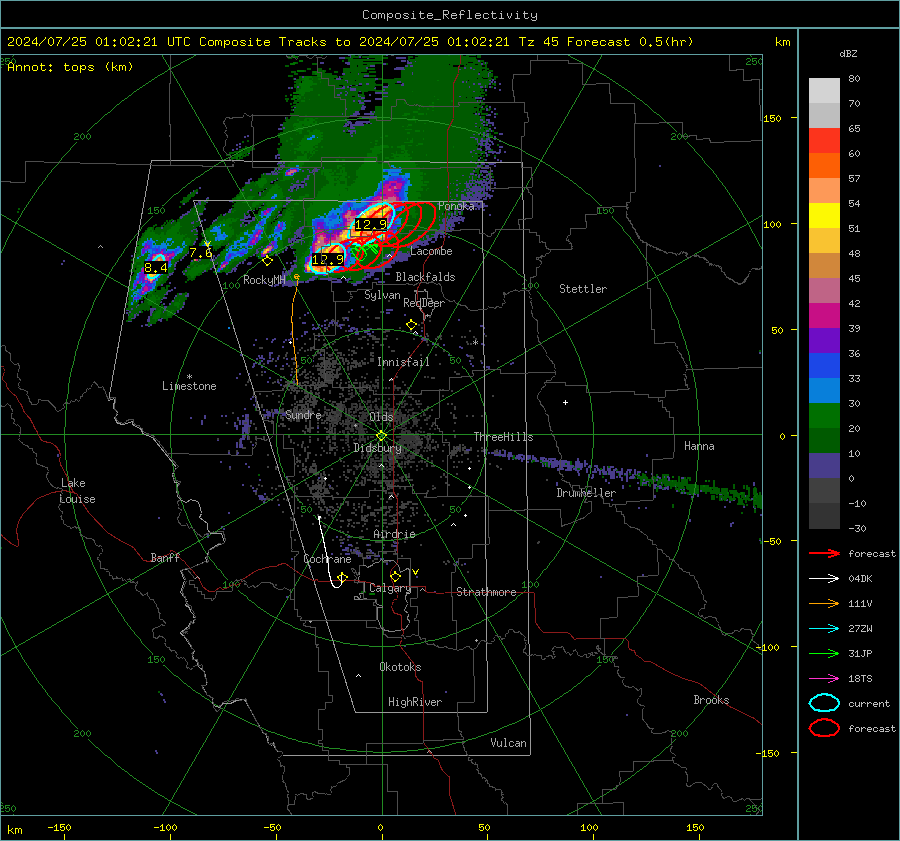Pick the green 31JP track arrow

(x=823, y=653)
